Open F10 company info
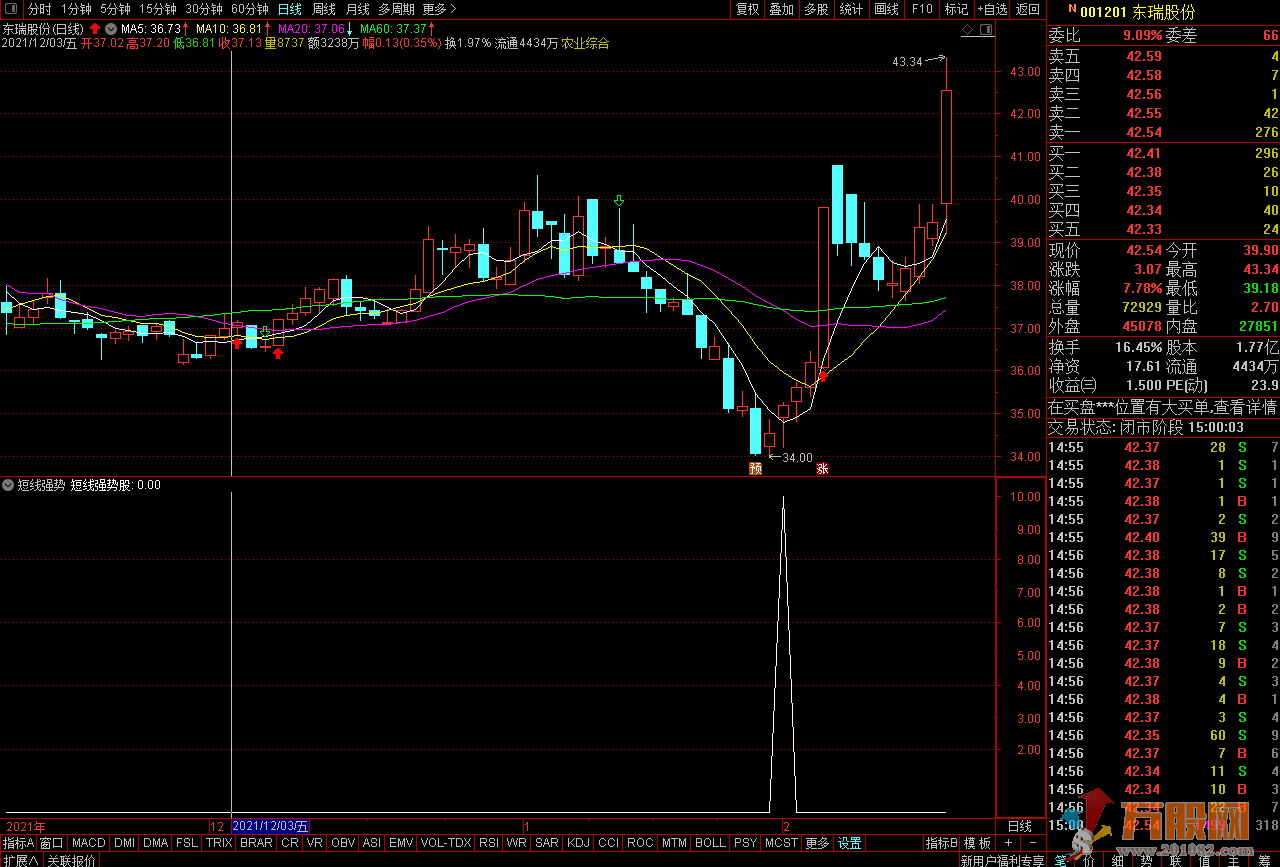The height and width of the screenshot is (867, 1280). [x=922, y=9]
